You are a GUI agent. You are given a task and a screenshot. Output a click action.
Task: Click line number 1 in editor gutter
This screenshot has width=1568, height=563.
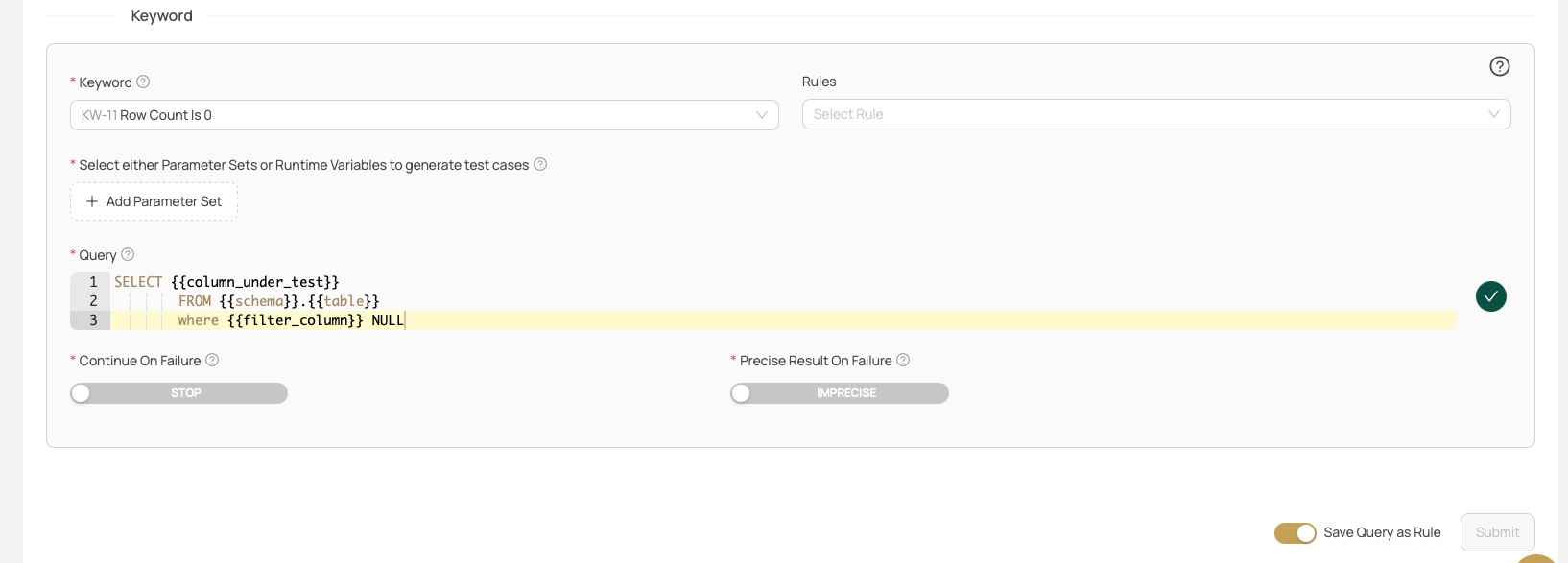(x=93, y=282)
